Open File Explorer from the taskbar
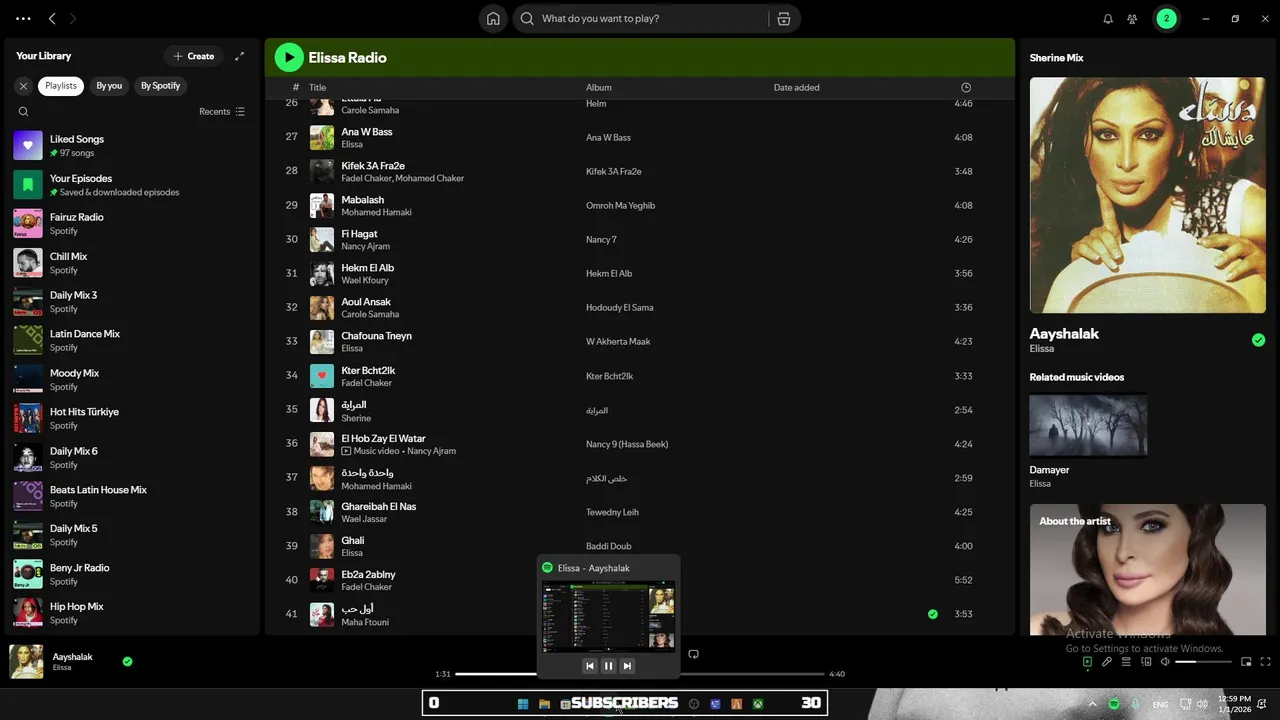The image size is (1280, 720). [x=544, y=704]
